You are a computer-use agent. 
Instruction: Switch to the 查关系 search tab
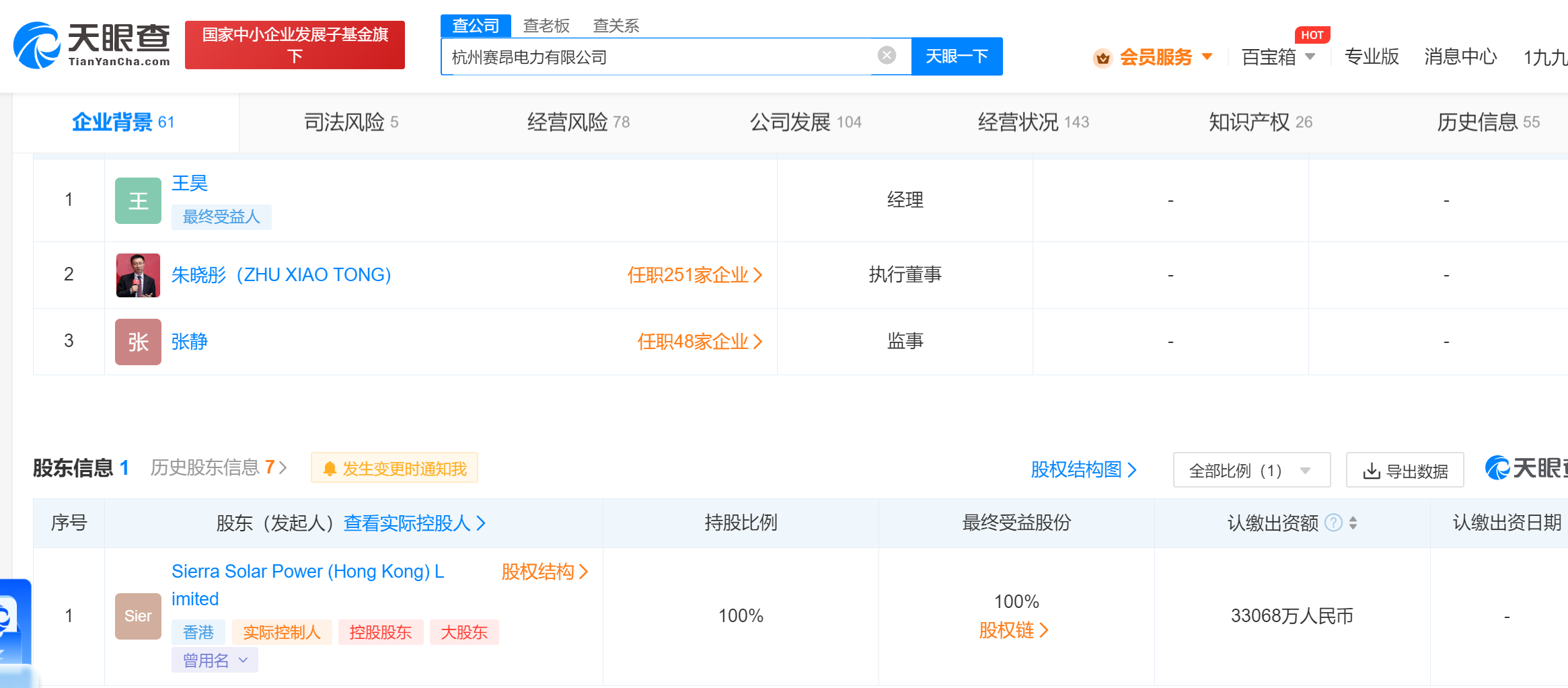coord(615,26)
